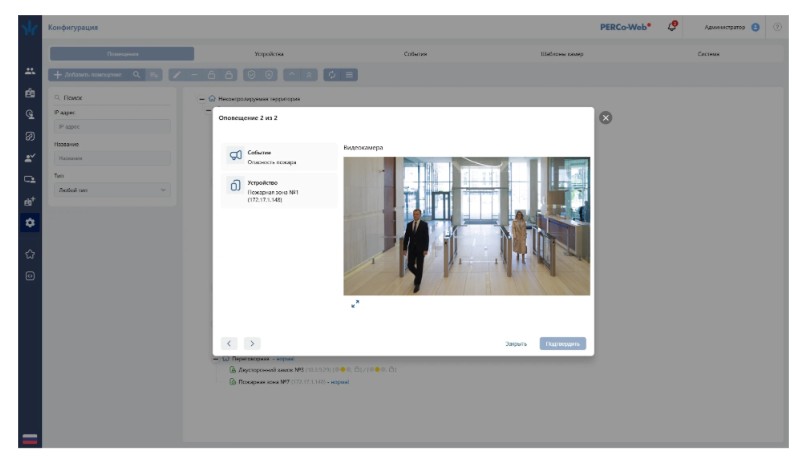Click the edit pencil icon in the toolbar
Screen dimensions: 810x468
point(176,75)
